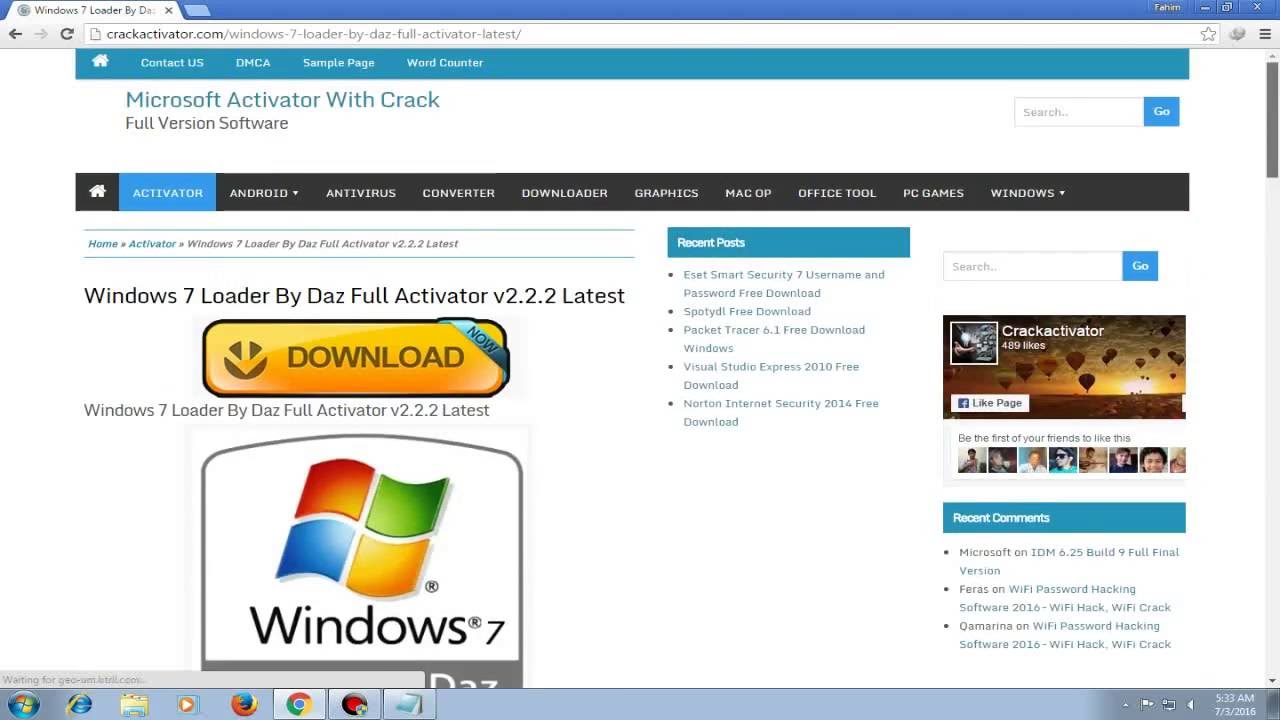Open Windows Media Player from the taskbar

[x=187, y=704]
